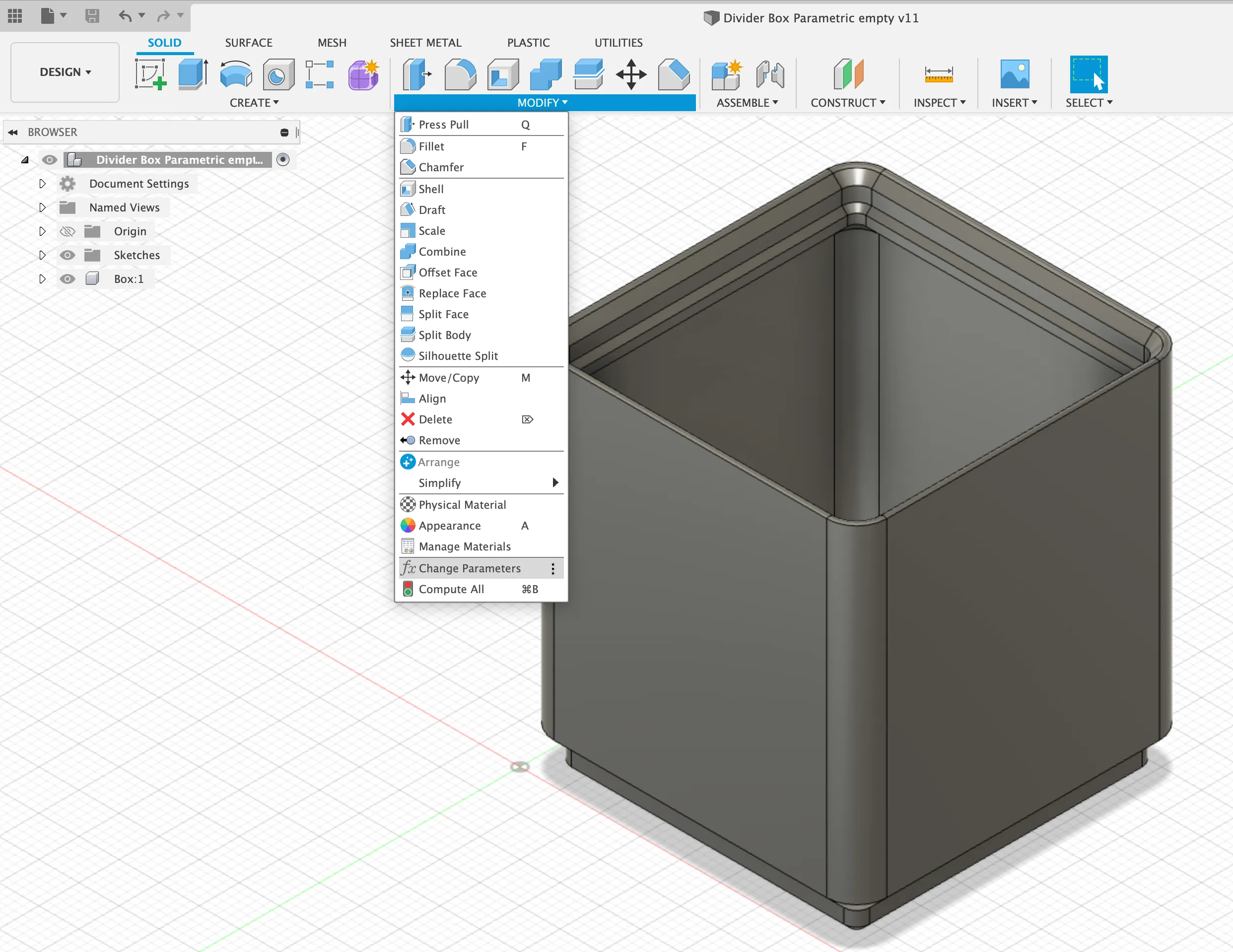
Task: Collapse the BROWSER panel
Action: point(12,132)
